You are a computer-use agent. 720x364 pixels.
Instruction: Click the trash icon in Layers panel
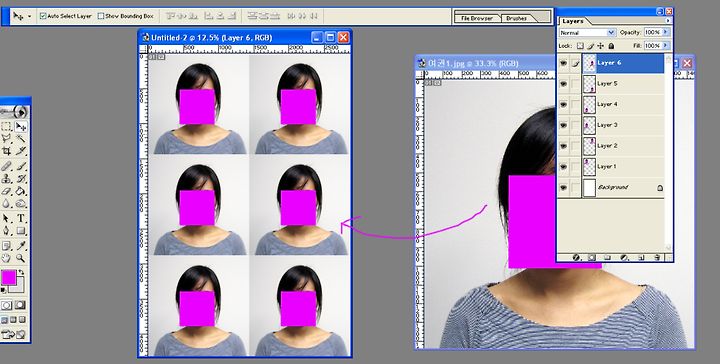657,258
